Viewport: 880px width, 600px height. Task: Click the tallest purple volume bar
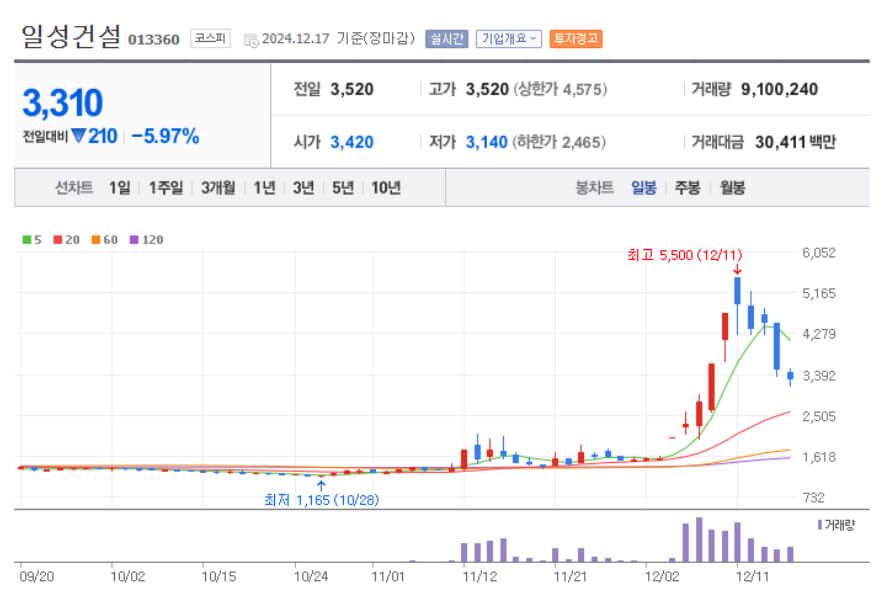coord(699,539)
